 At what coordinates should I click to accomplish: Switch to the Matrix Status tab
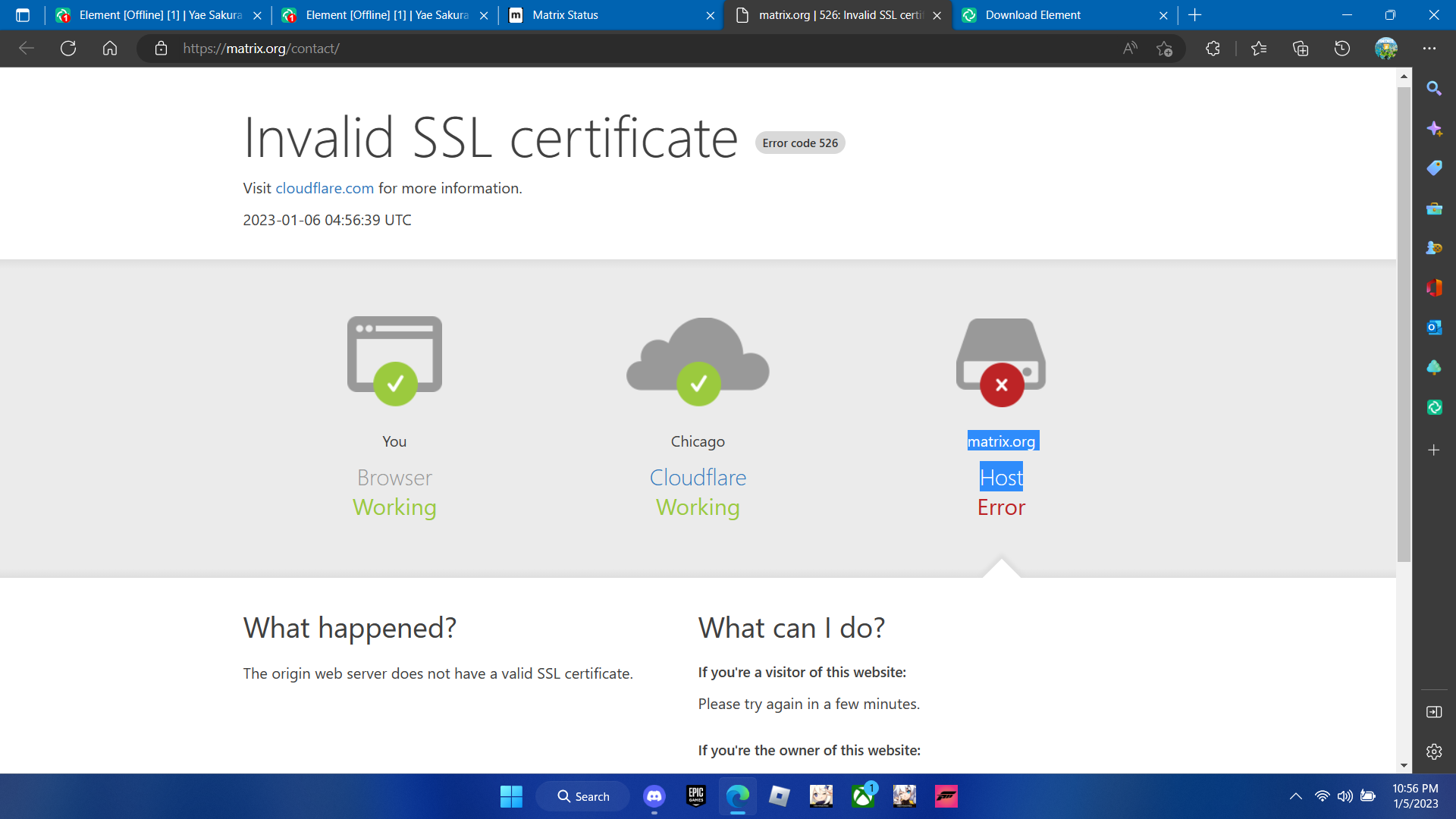[x=599, y=15]
